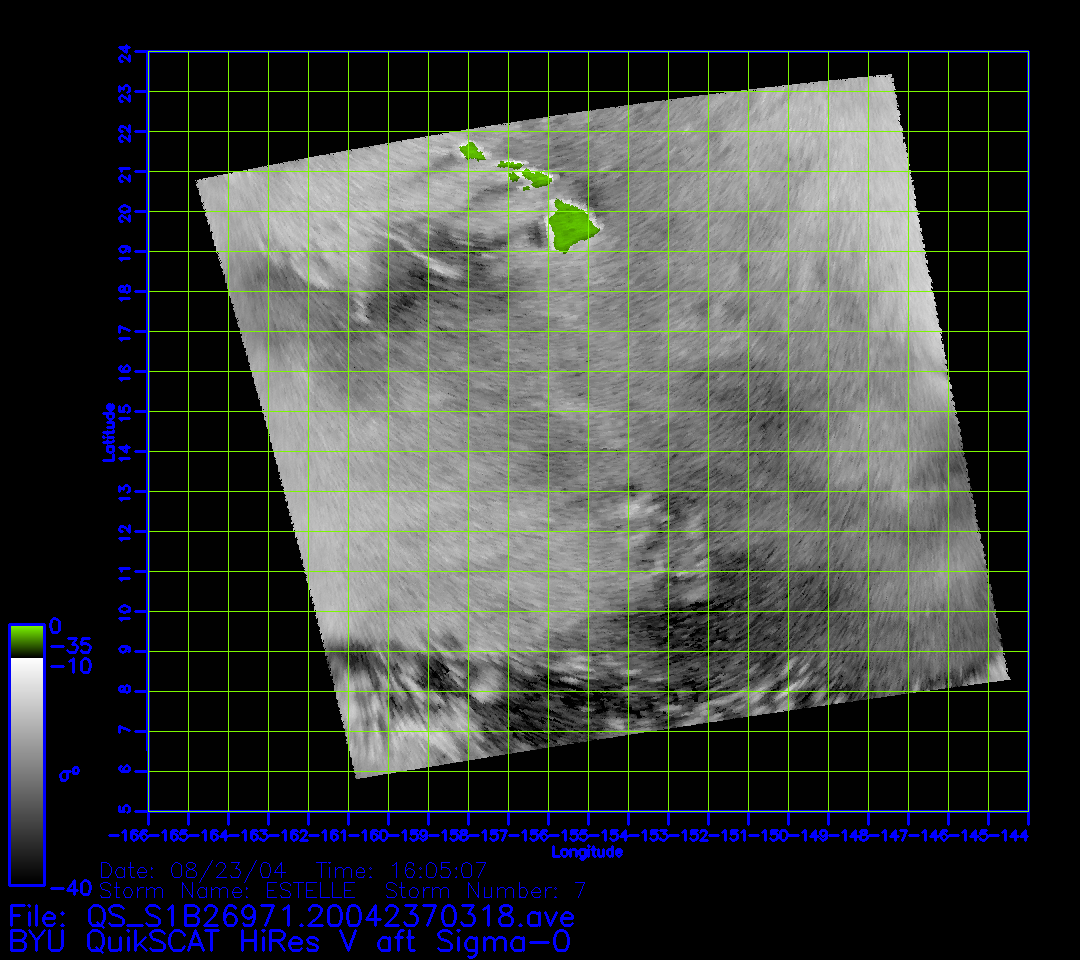Click the BYU QuikSCAT HiRes title line

click(289, 942)
